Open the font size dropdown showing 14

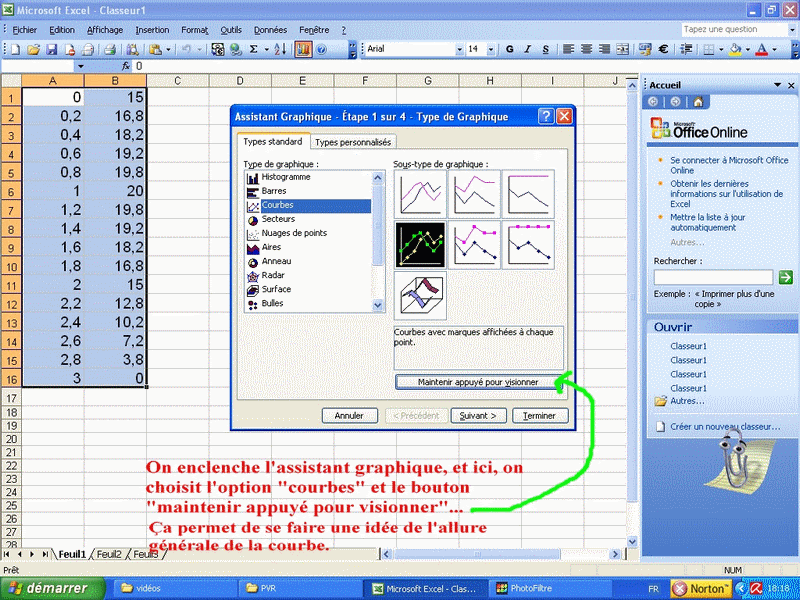tap(490, 49)
